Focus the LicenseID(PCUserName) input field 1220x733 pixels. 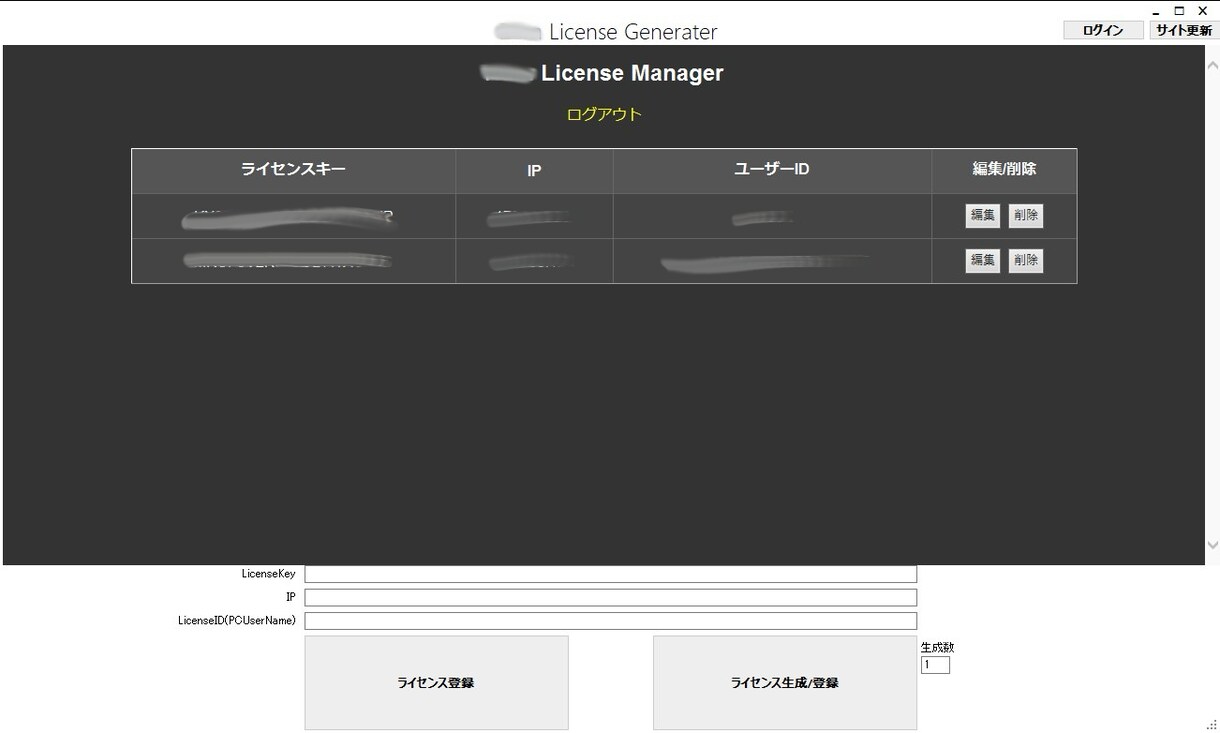click(x=610, y=620)
